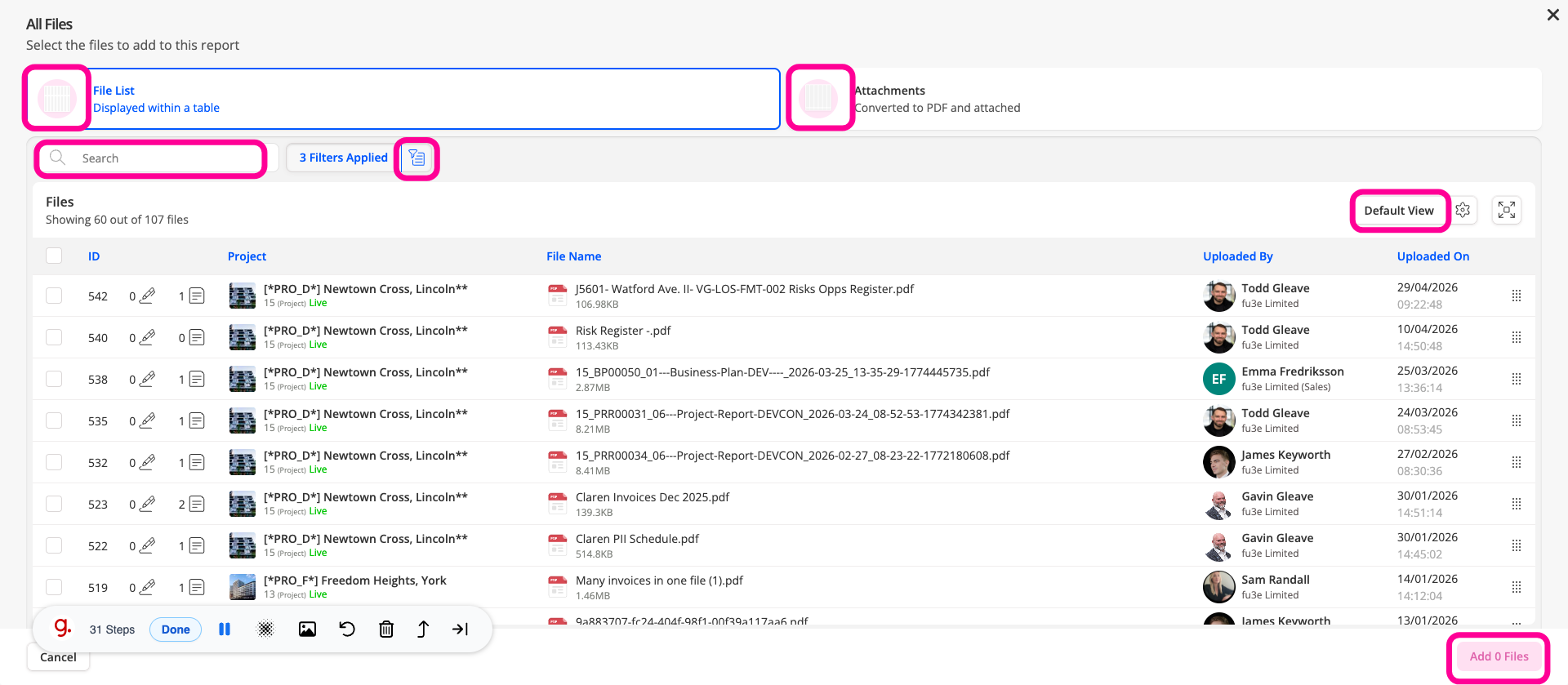The height and width of the screenshot is (685, 1568).
Task: Sort the table by Uploaded On column
Action: click(1432, 256)
